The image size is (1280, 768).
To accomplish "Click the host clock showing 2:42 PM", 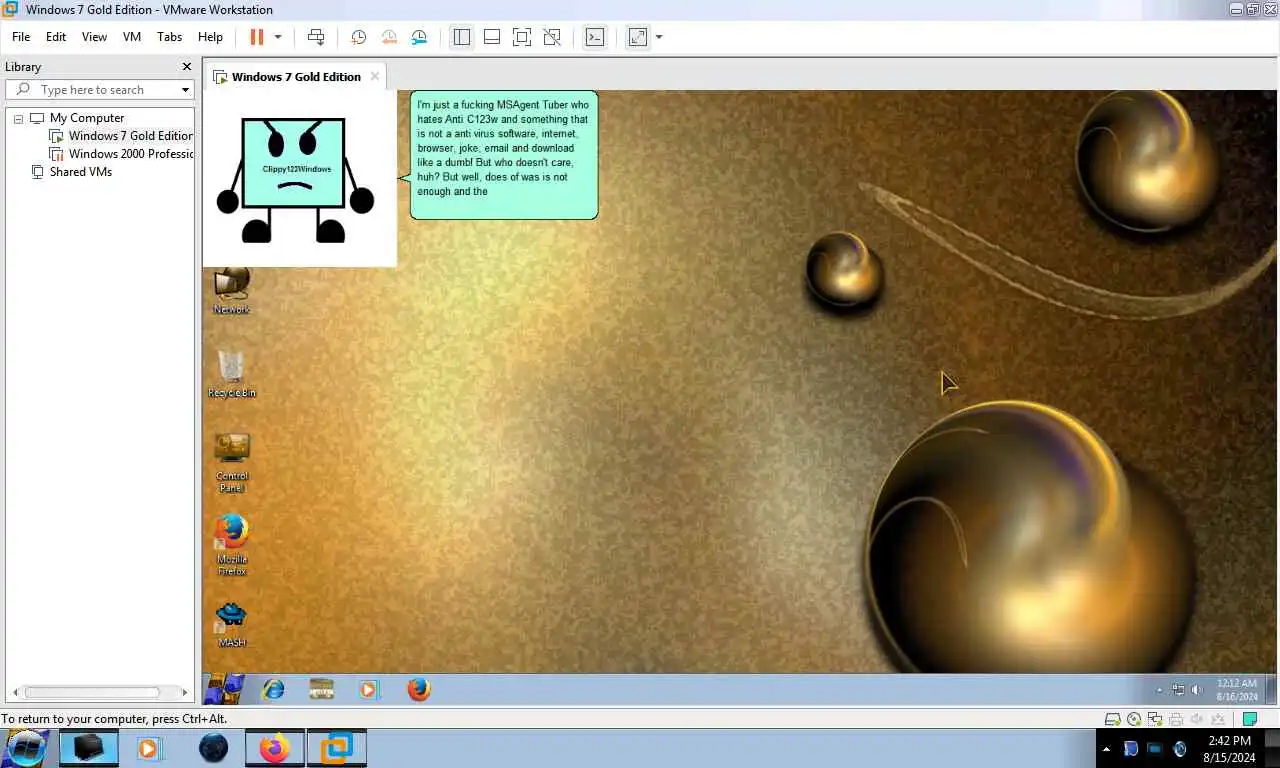I will 1229,749.
